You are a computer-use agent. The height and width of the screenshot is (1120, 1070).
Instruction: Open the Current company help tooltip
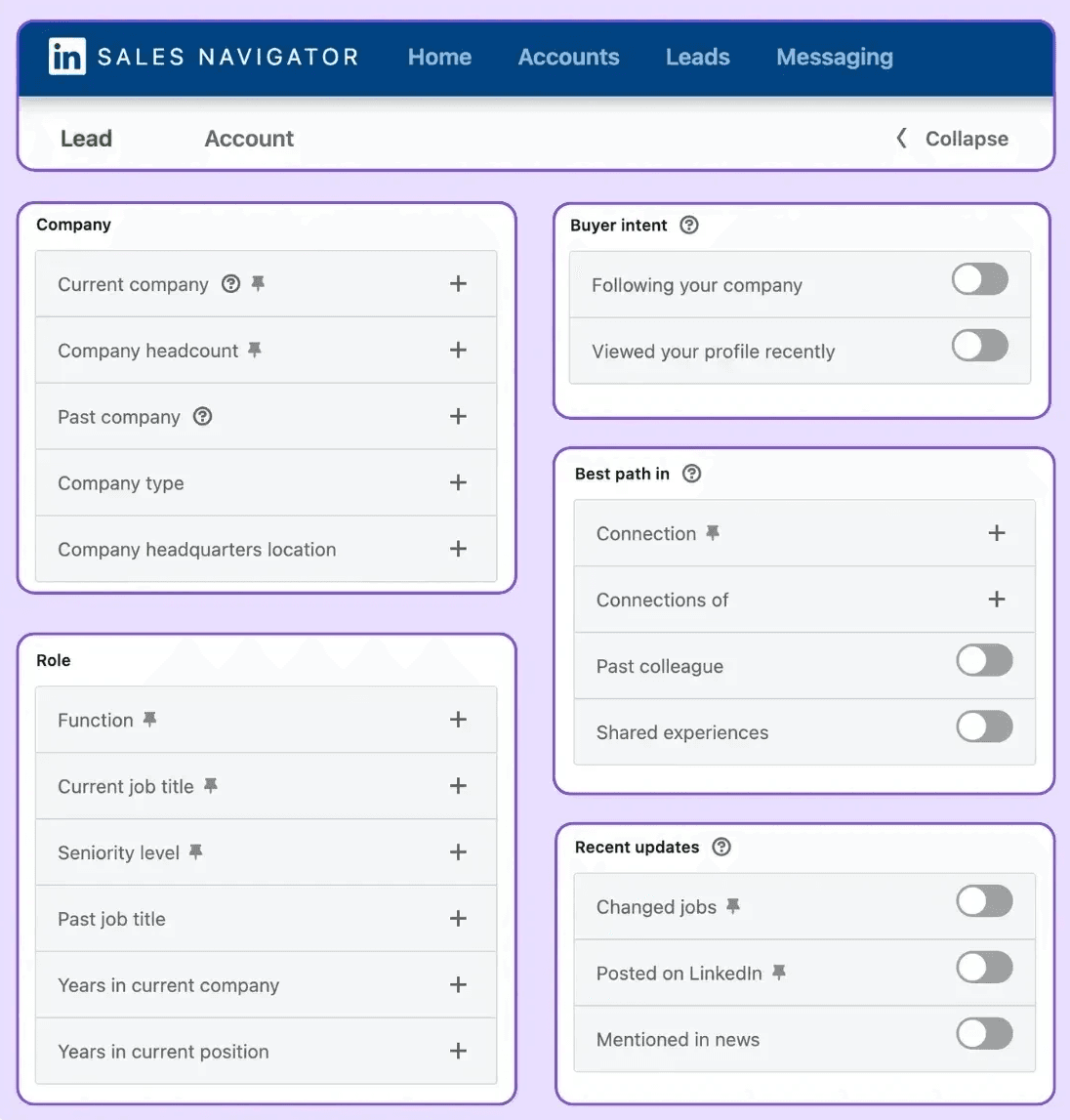[230, 284]
